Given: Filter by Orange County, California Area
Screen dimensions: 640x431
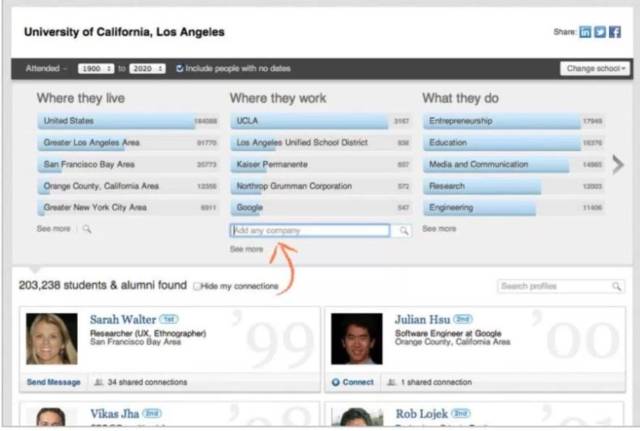Looking at the screenshot, I should pos(128,186).
